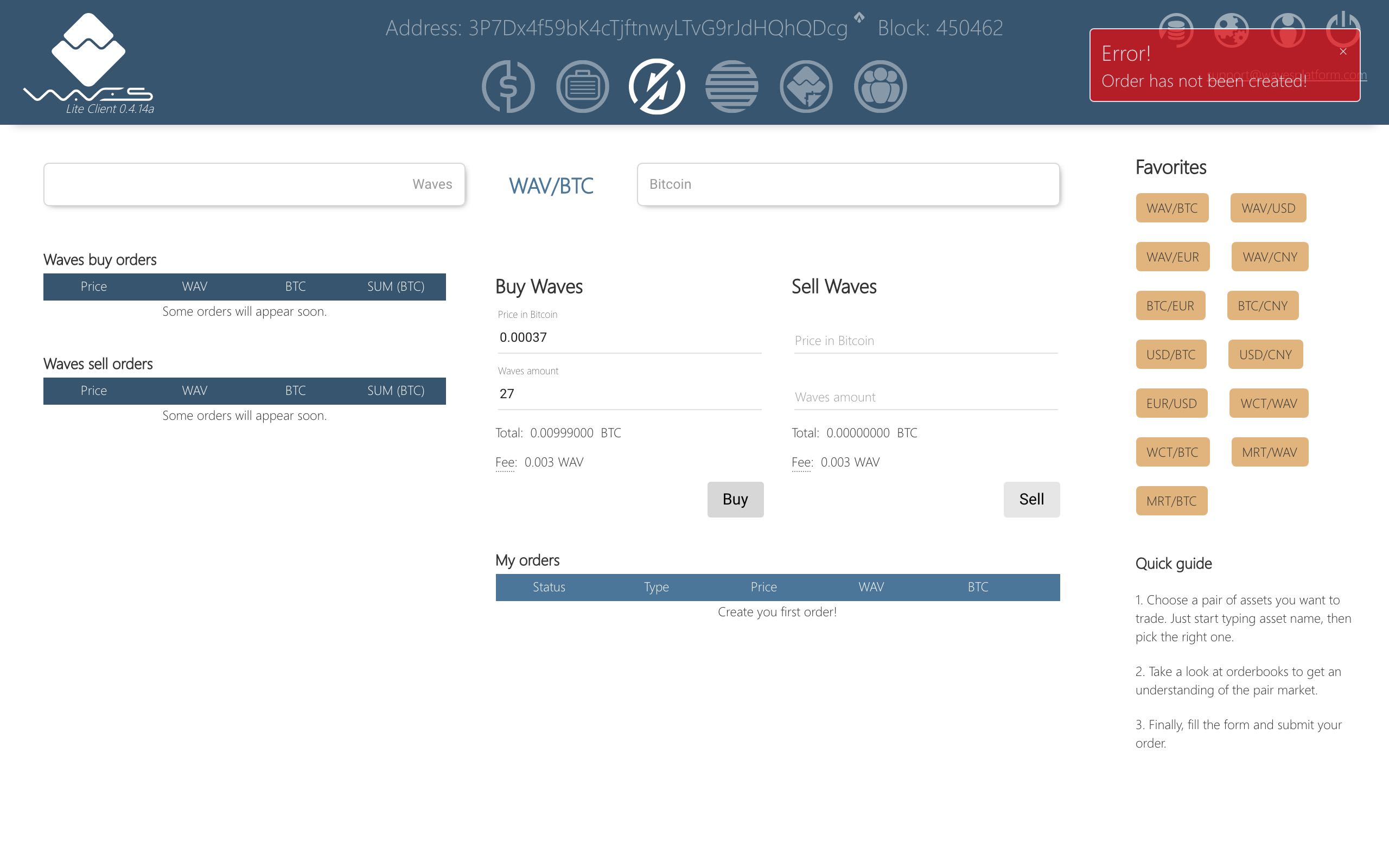Open the History tab icon

pos(806,87)
